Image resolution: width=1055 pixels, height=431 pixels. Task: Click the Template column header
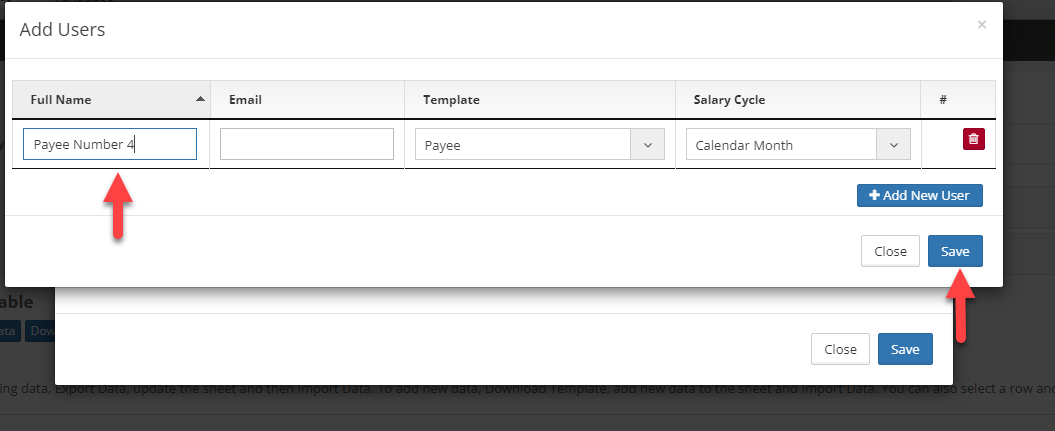pos(451,100)
